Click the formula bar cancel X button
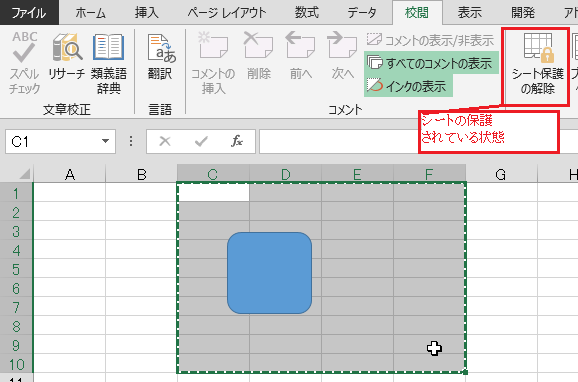 click(165, 141)
